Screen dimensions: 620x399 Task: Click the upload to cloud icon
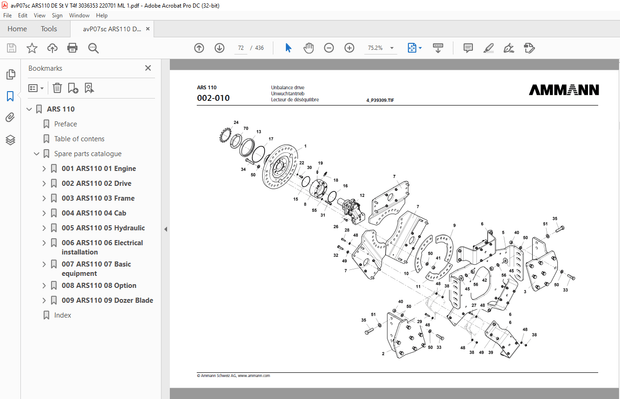52,48
